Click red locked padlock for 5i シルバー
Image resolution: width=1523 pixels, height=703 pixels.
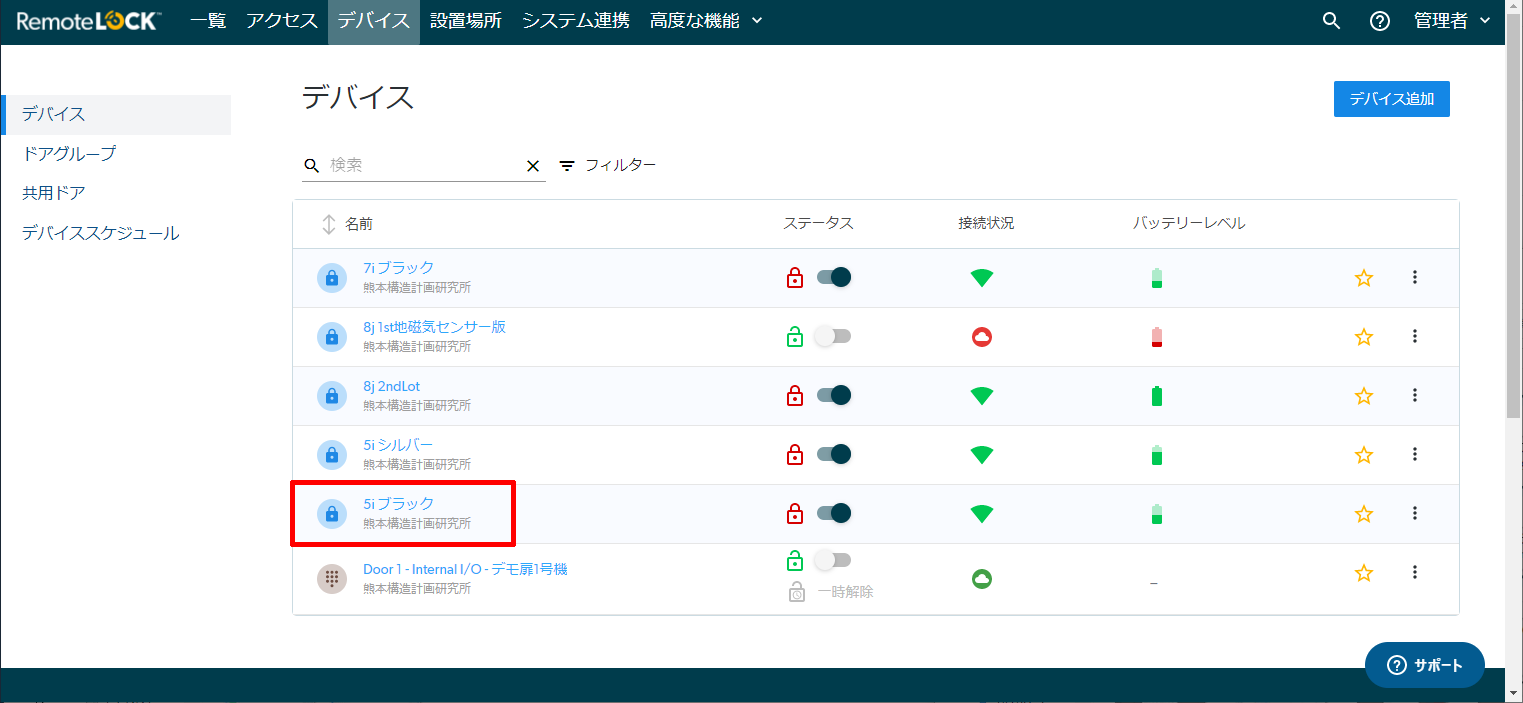coord(795,455)
